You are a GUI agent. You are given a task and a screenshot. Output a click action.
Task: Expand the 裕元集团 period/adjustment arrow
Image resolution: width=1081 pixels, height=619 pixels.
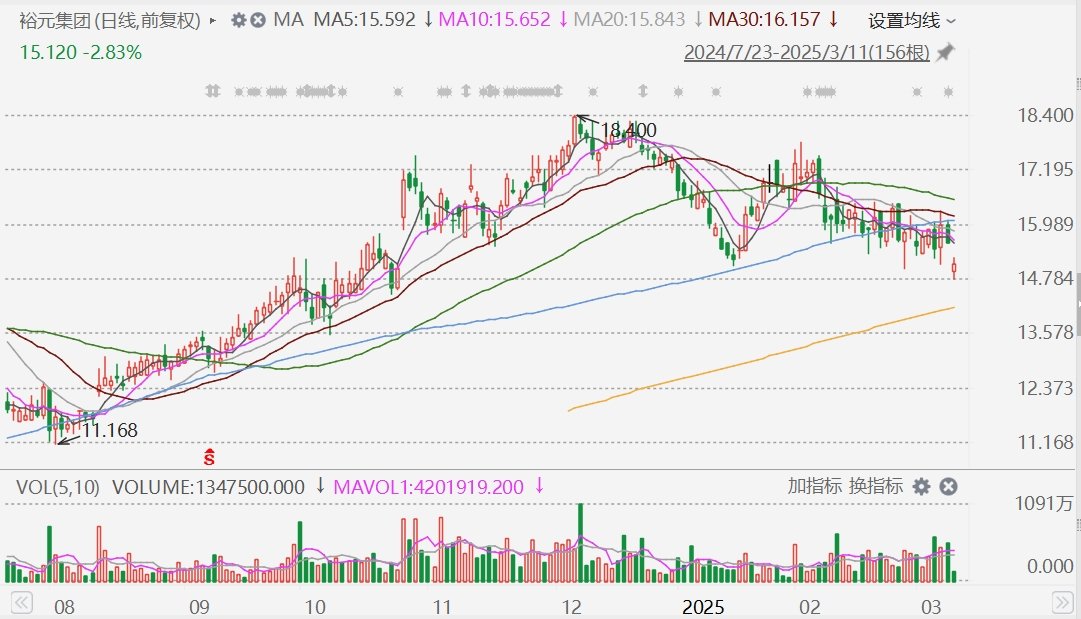213,20
